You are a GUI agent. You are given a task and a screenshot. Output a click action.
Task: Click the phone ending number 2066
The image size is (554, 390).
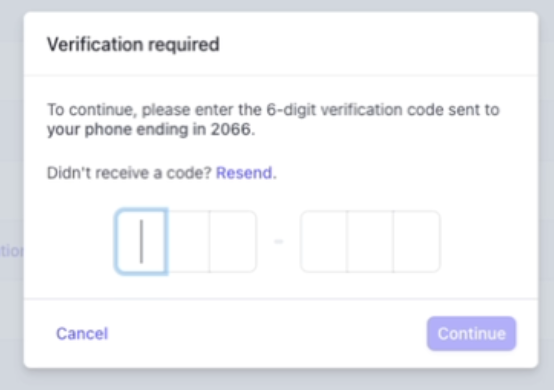pos(231,129)
